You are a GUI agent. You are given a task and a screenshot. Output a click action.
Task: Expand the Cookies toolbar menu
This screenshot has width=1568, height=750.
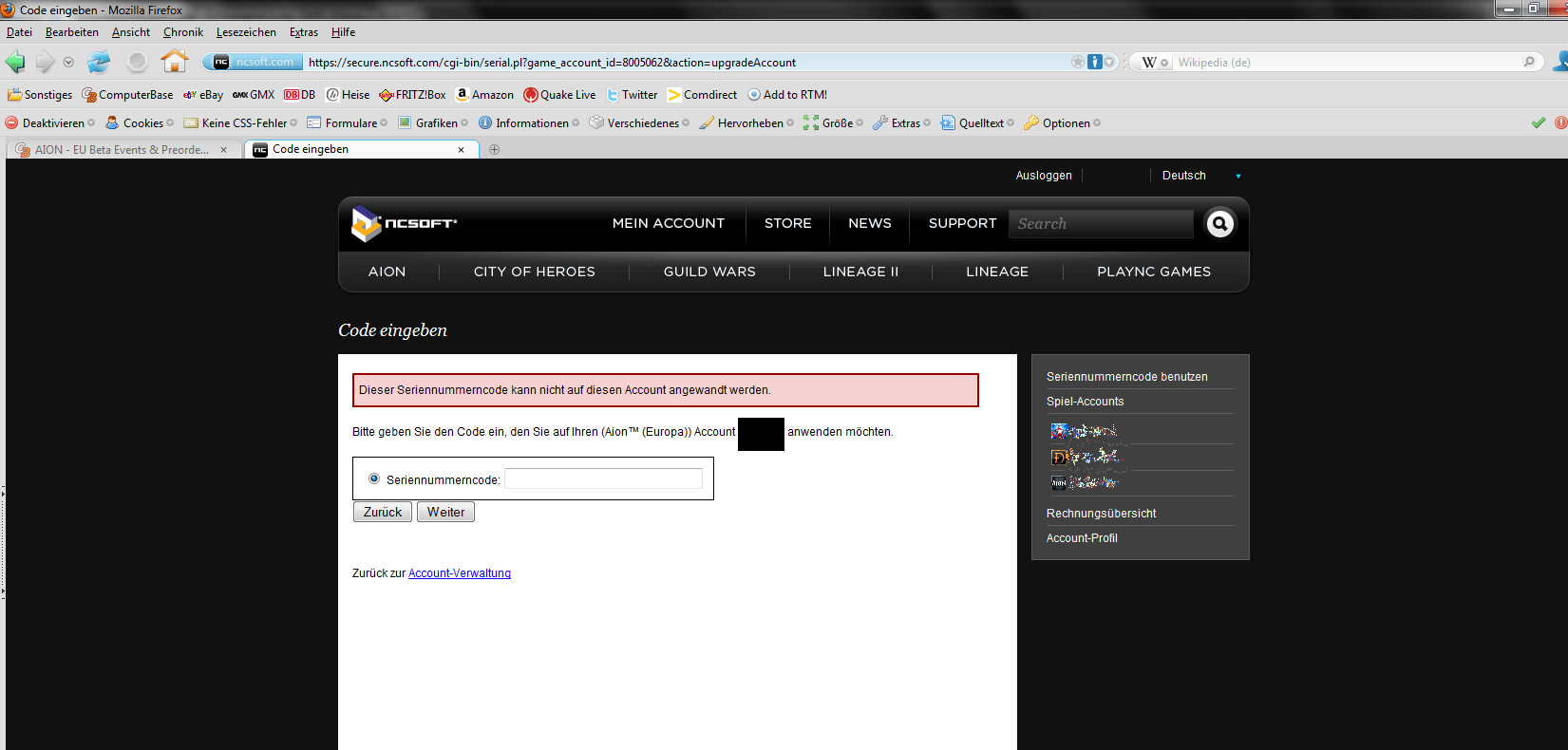coord(140,123)
